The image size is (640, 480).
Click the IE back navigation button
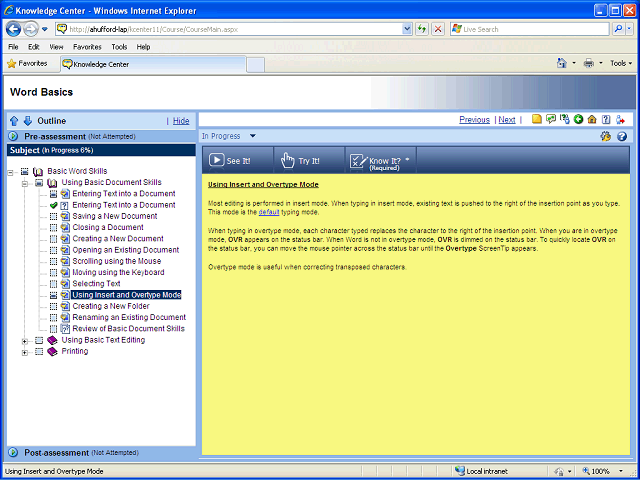pos(13,29)
